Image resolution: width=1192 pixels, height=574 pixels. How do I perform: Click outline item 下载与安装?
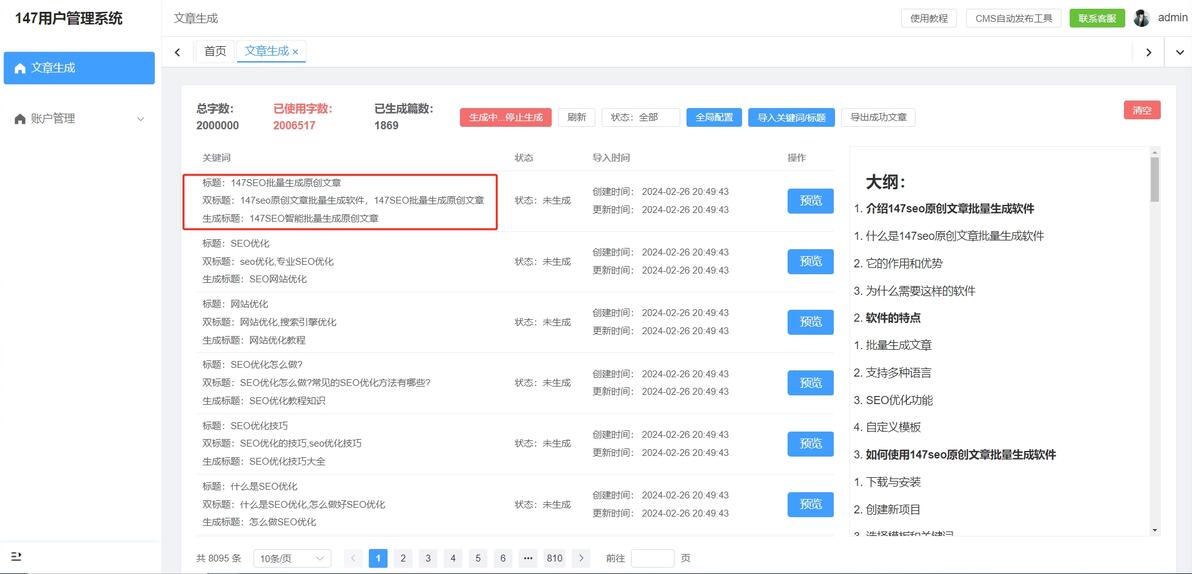(893, 482)
